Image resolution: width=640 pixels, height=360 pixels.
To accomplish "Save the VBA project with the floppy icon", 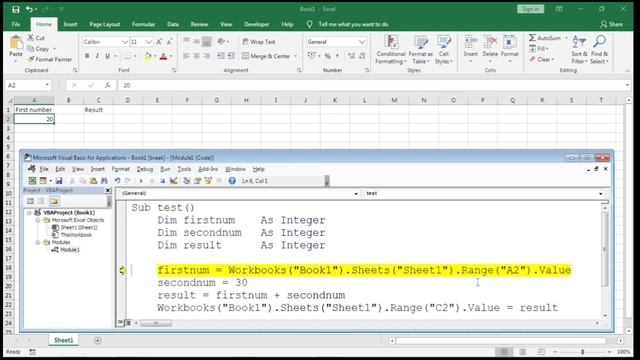I will 59,181.
